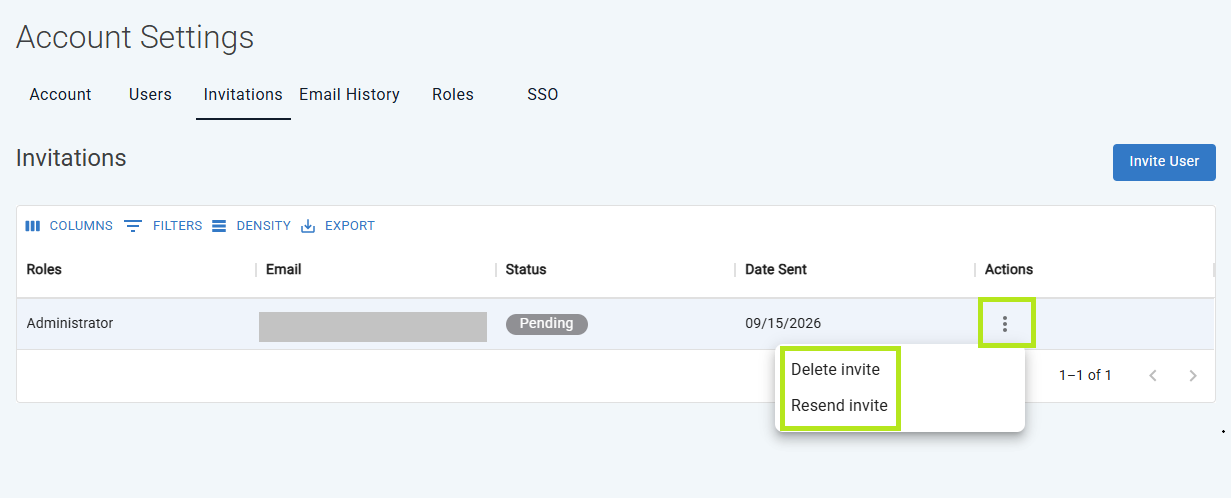1231x498 pixels.
Task: Click the Actions column header
Action: pyautogui.click(x=1009, y=269)
